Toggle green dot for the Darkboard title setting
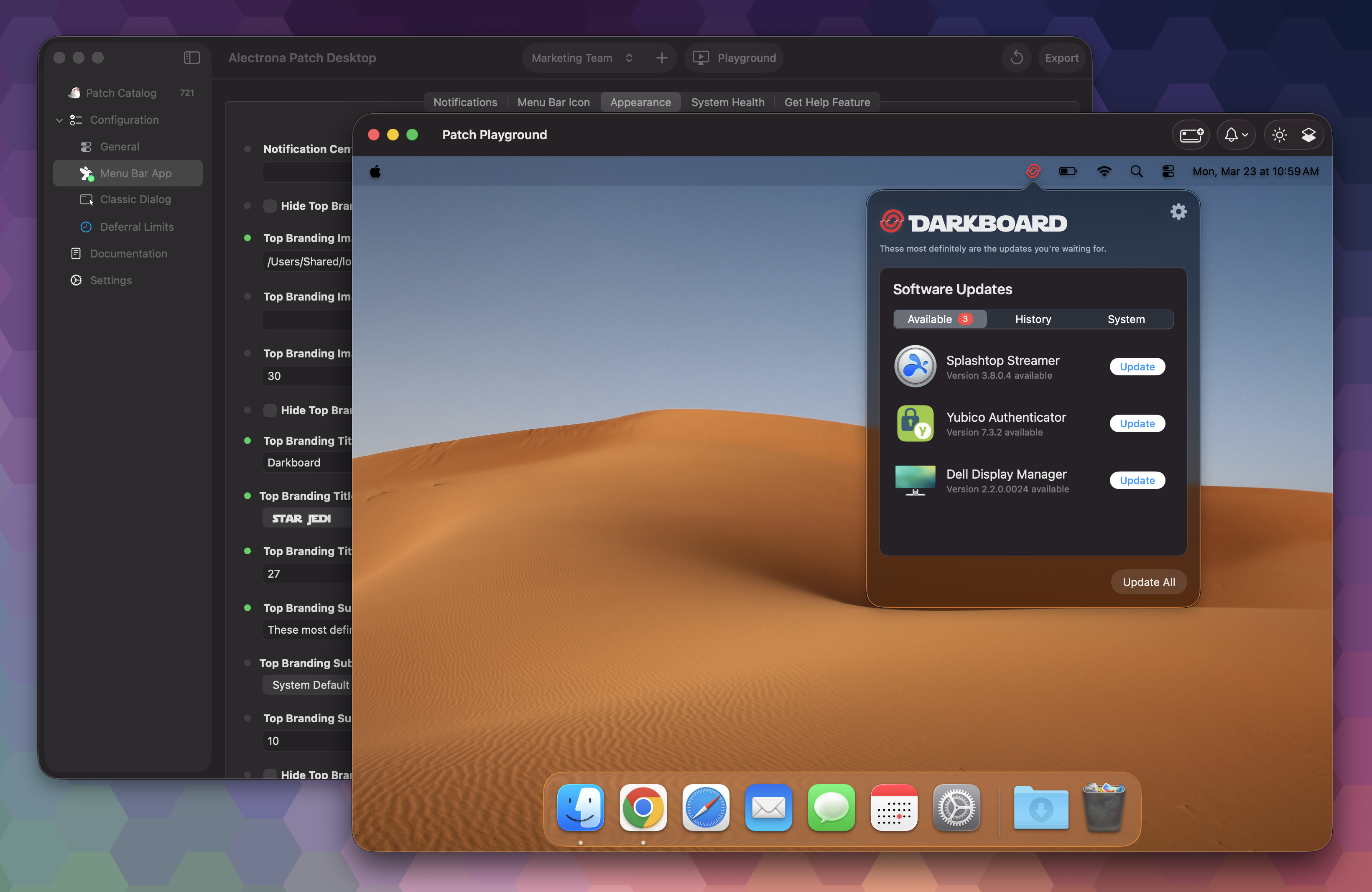The width and height of the screenshot is (1372, 892). (x=247, y=441)
